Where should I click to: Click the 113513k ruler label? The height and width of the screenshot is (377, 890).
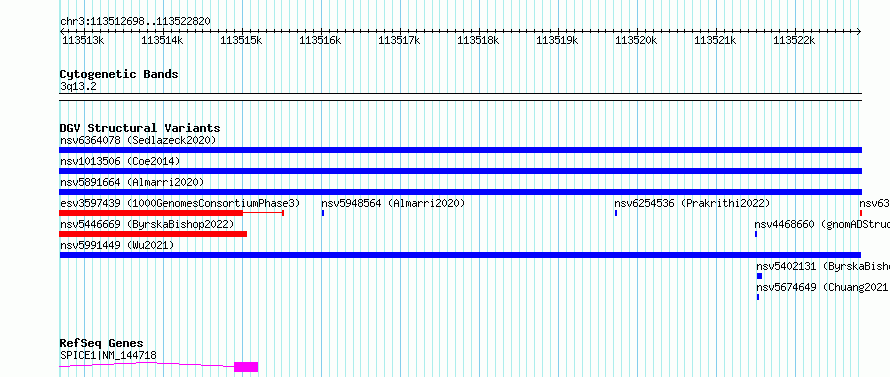click(x=83, y=40)
